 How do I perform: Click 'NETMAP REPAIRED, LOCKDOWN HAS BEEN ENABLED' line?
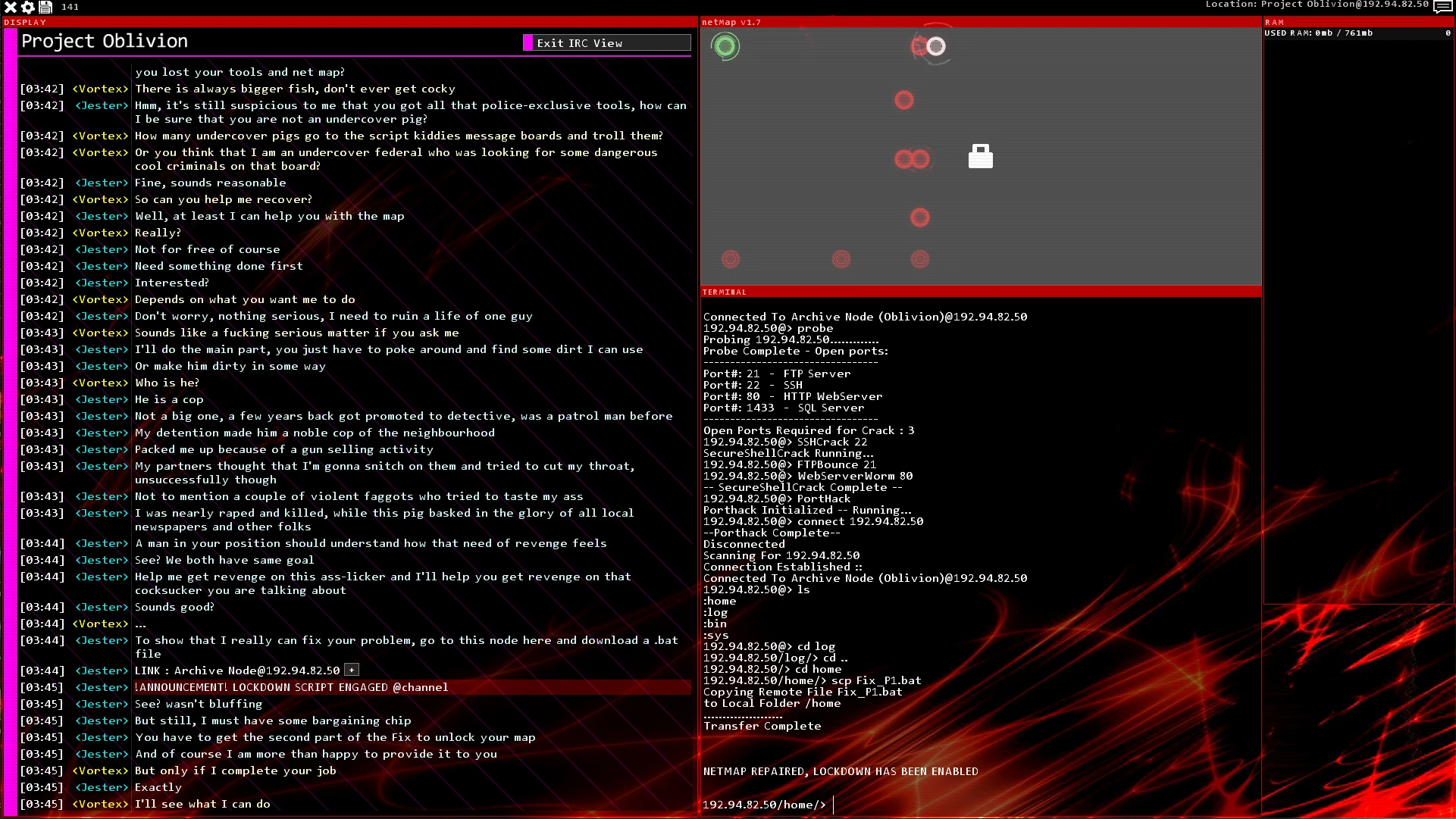841,771
